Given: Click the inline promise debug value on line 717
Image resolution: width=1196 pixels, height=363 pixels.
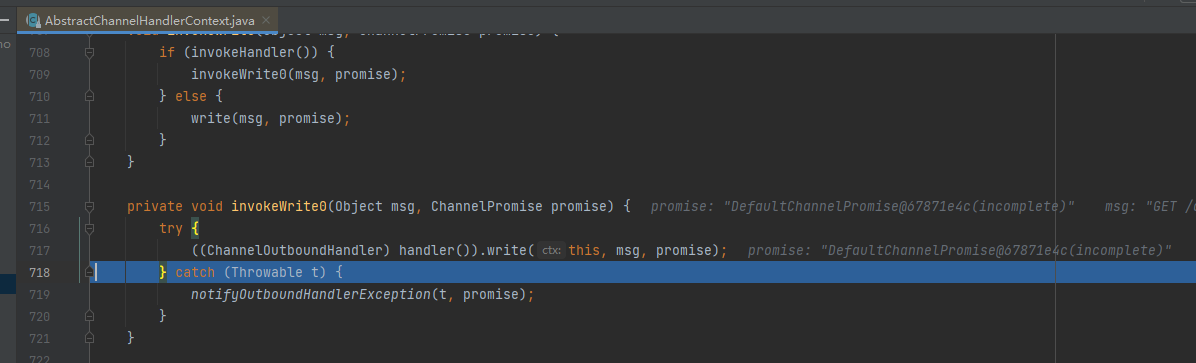Looking at the screenshot, I should tap(960, 250).
